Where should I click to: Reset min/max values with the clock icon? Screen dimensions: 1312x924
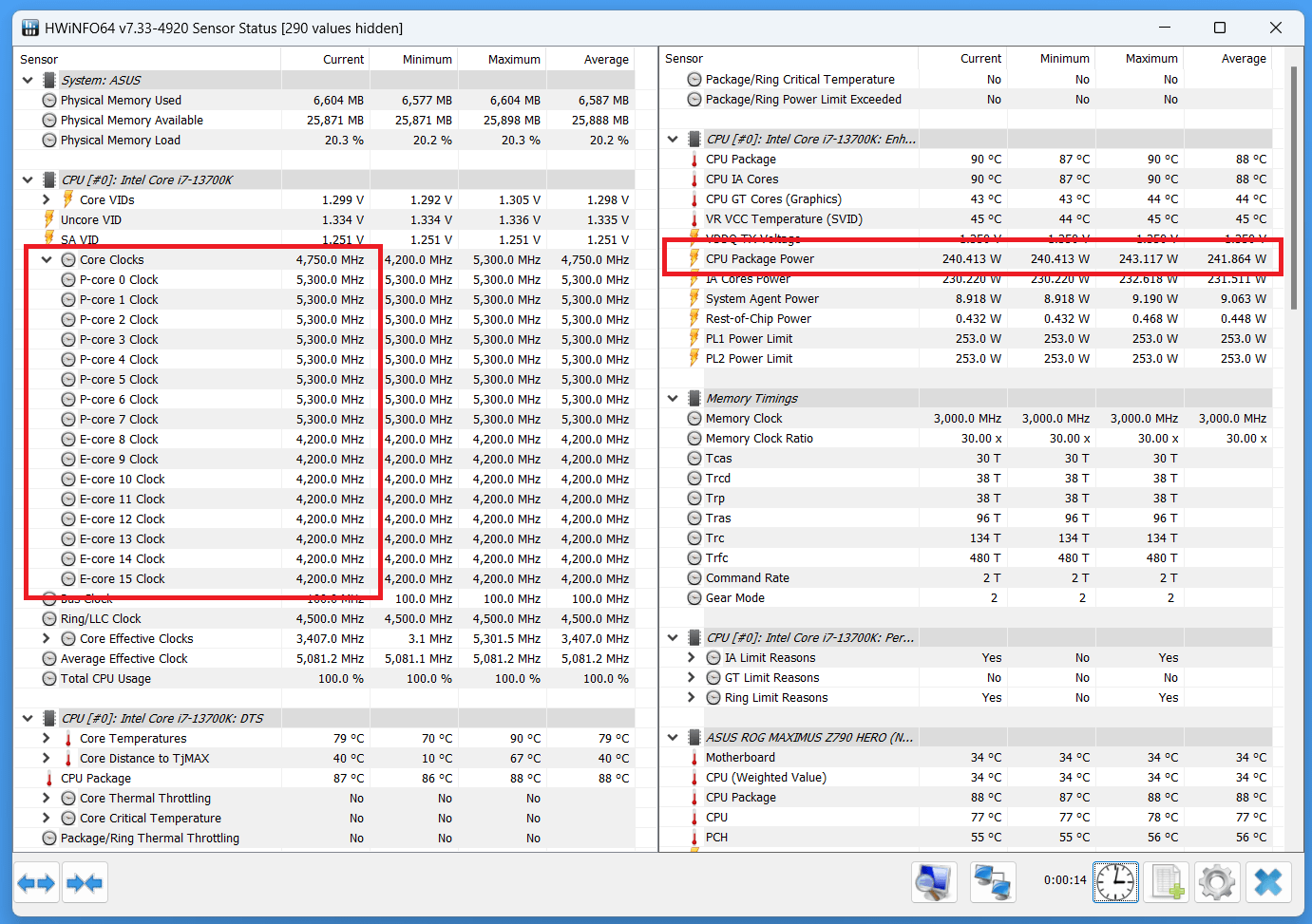pos(1115,882)
